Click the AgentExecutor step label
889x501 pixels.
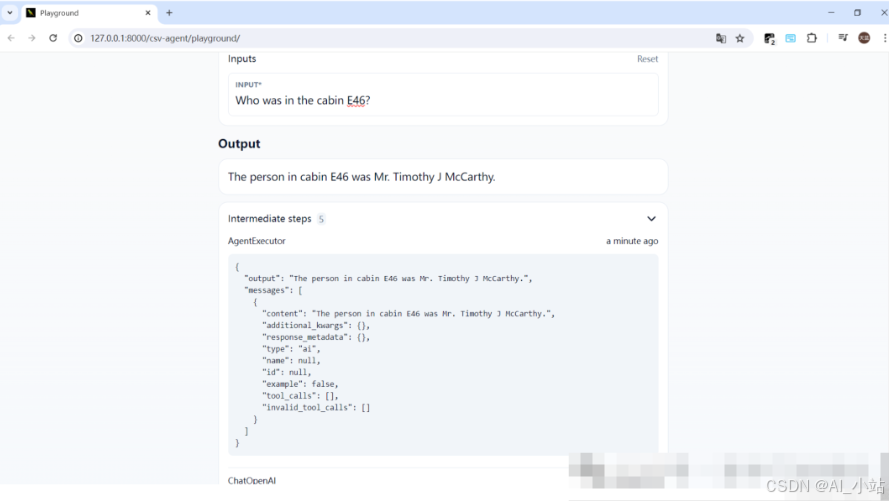pos(256,241)
